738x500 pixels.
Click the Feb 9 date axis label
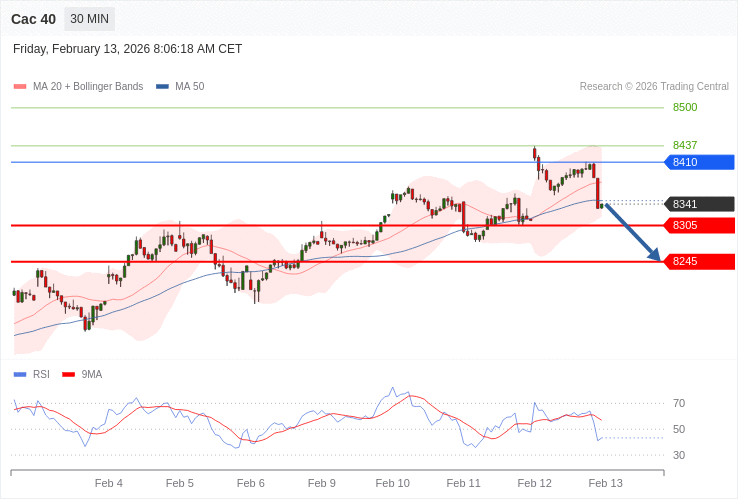pyautogui.click(x=322, y=483)
